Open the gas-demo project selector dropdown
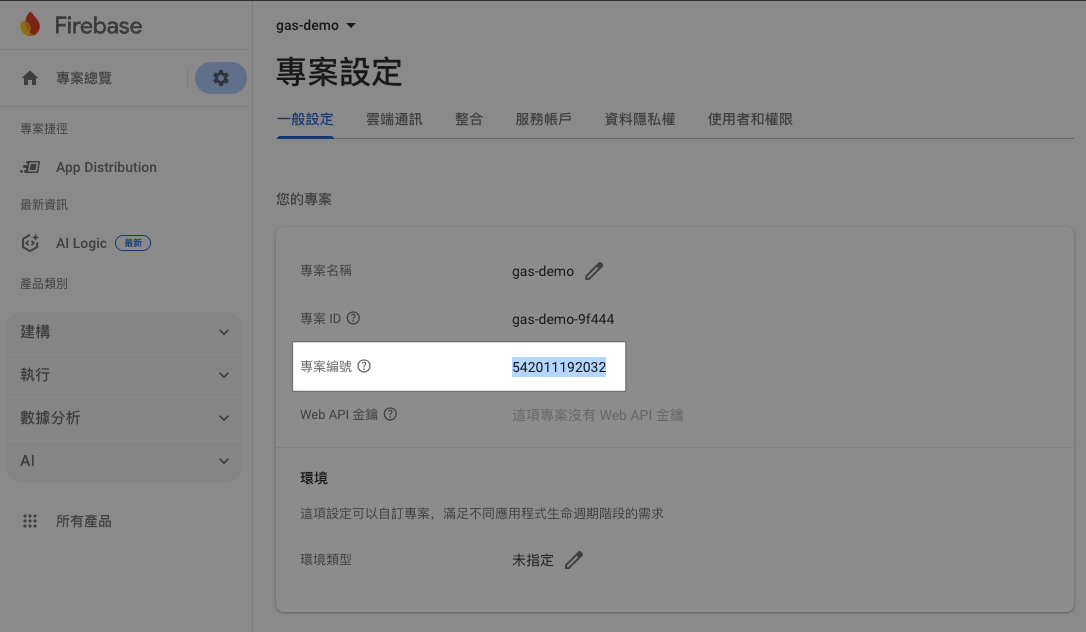 pos(316,26)
